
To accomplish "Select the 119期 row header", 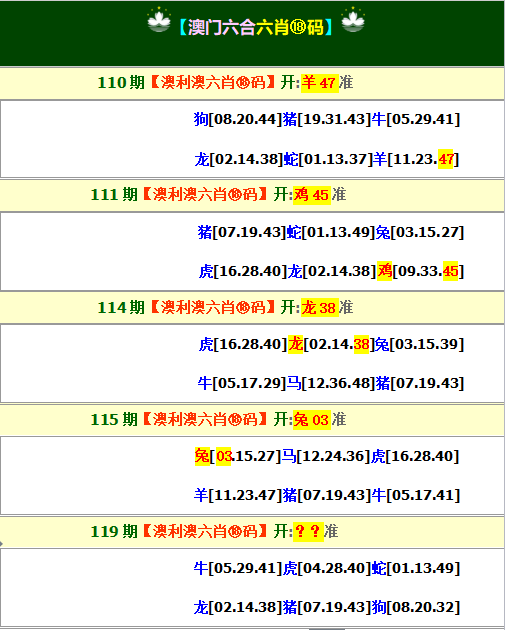I will pos(252,532).
